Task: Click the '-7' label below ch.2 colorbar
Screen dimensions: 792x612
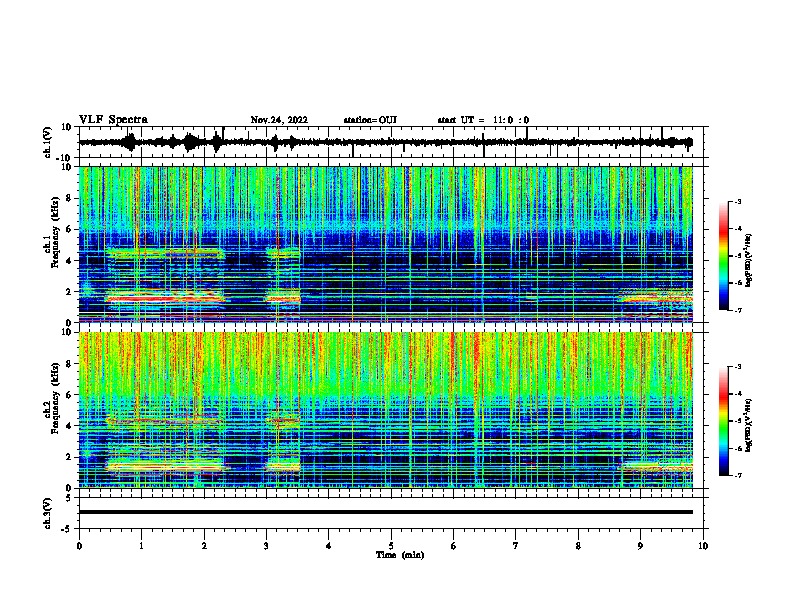Action: (738, 475)
